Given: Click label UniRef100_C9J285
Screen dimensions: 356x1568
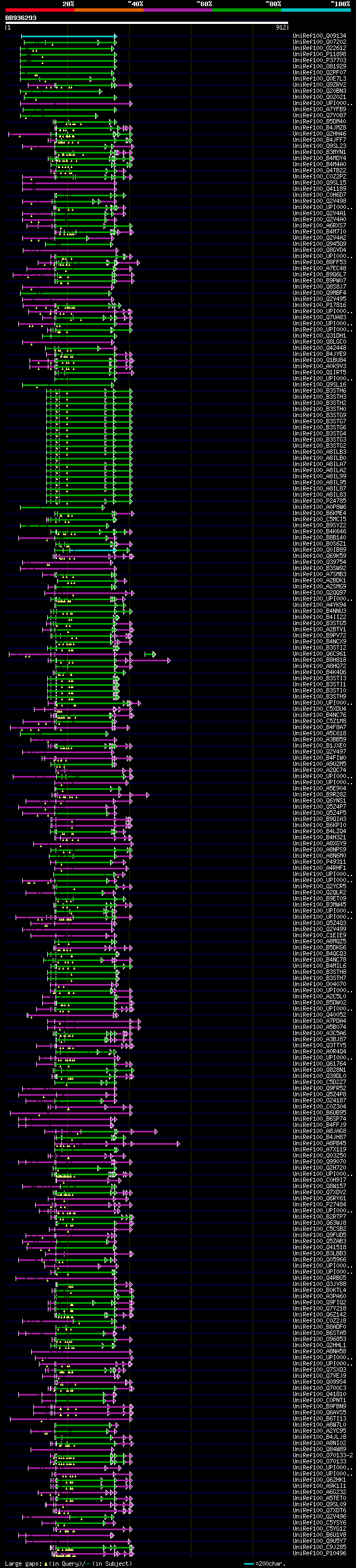Looking at the screenshot, I should point(319,1547).
